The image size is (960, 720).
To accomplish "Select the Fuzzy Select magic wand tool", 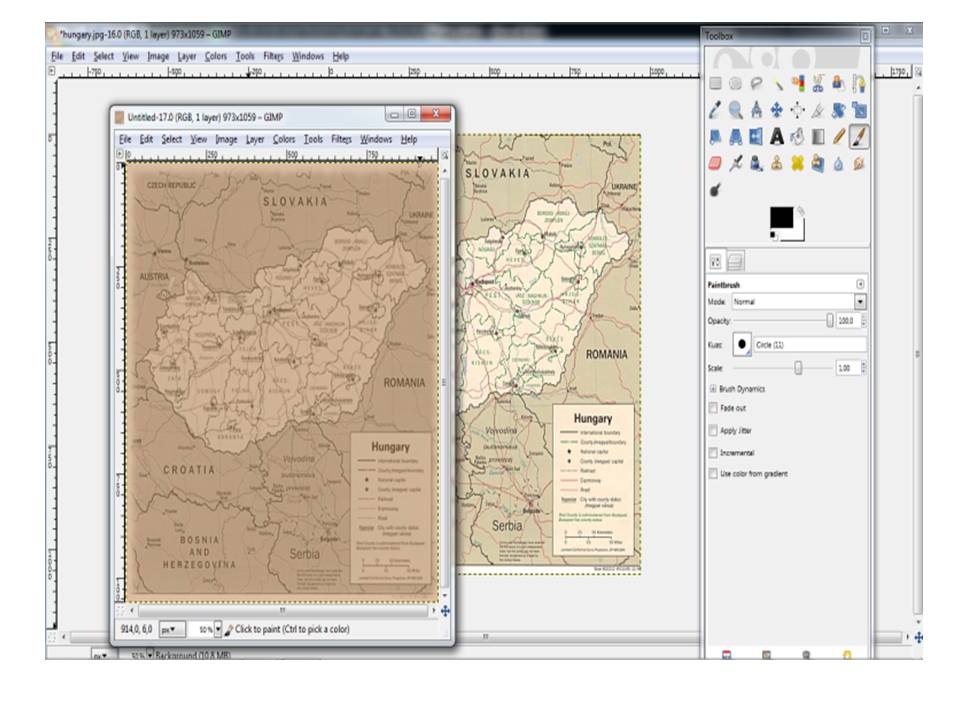I will (x=777, y=83).
